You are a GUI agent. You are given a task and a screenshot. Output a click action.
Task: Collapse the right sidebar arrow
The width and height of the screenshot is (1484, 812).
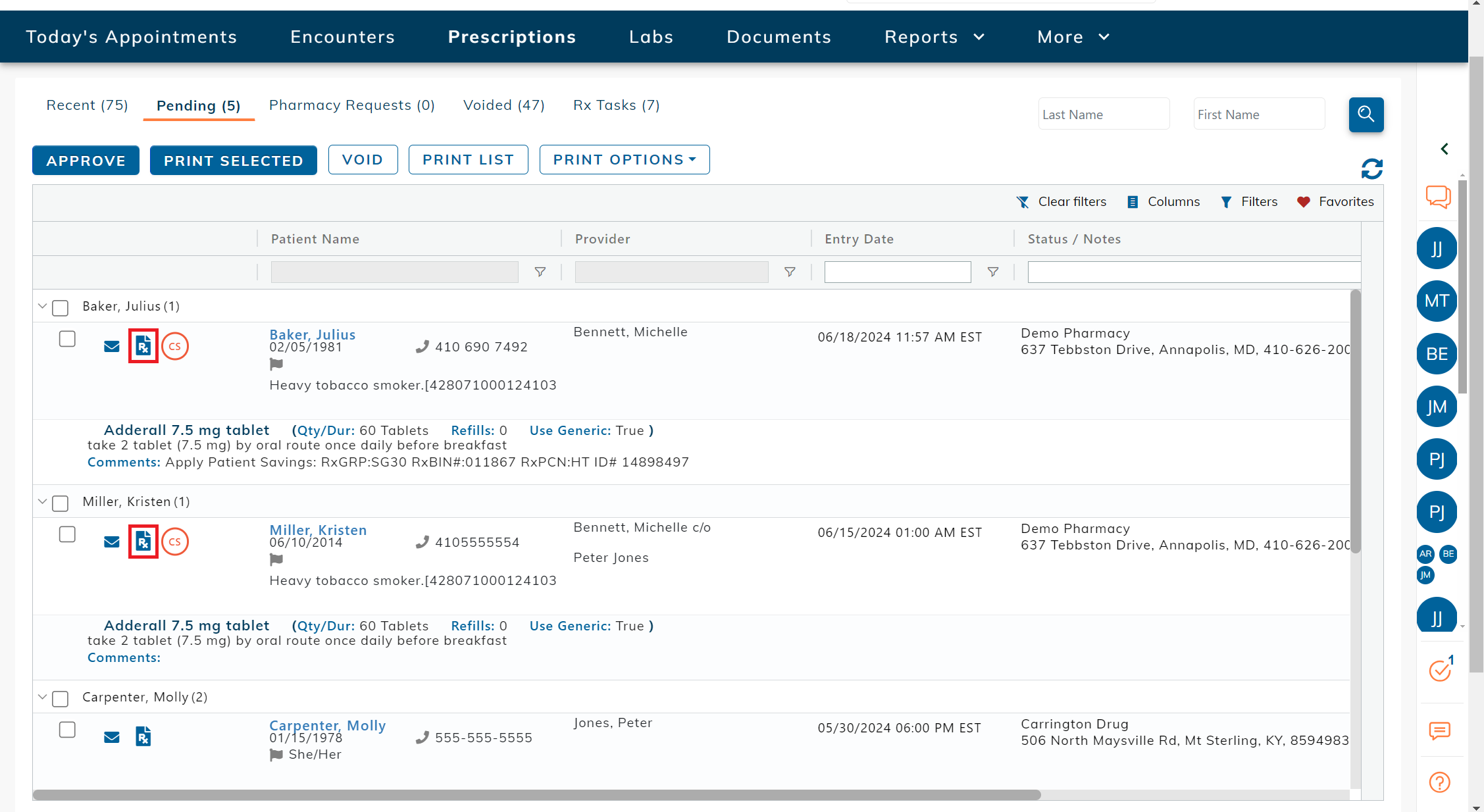tap(1444, 149)
